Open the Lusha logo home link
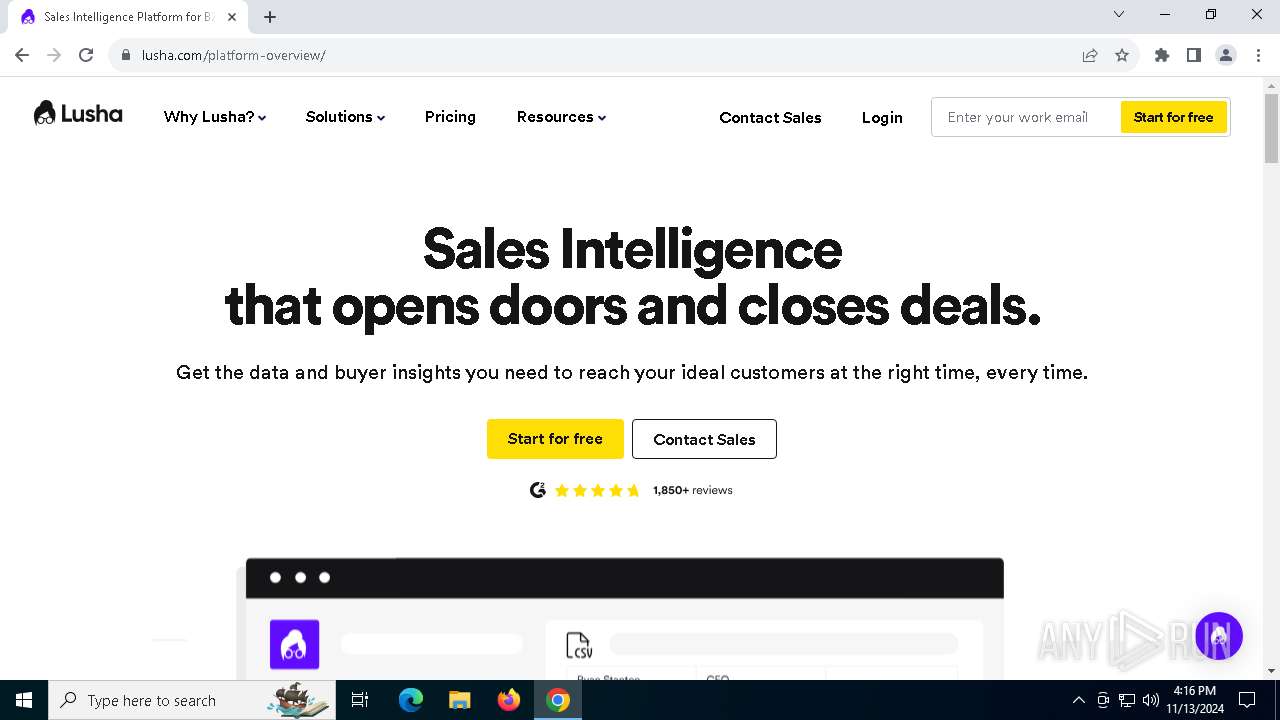Image resolution: width=1280 pixels, height=720 pixels. point(78,114)
